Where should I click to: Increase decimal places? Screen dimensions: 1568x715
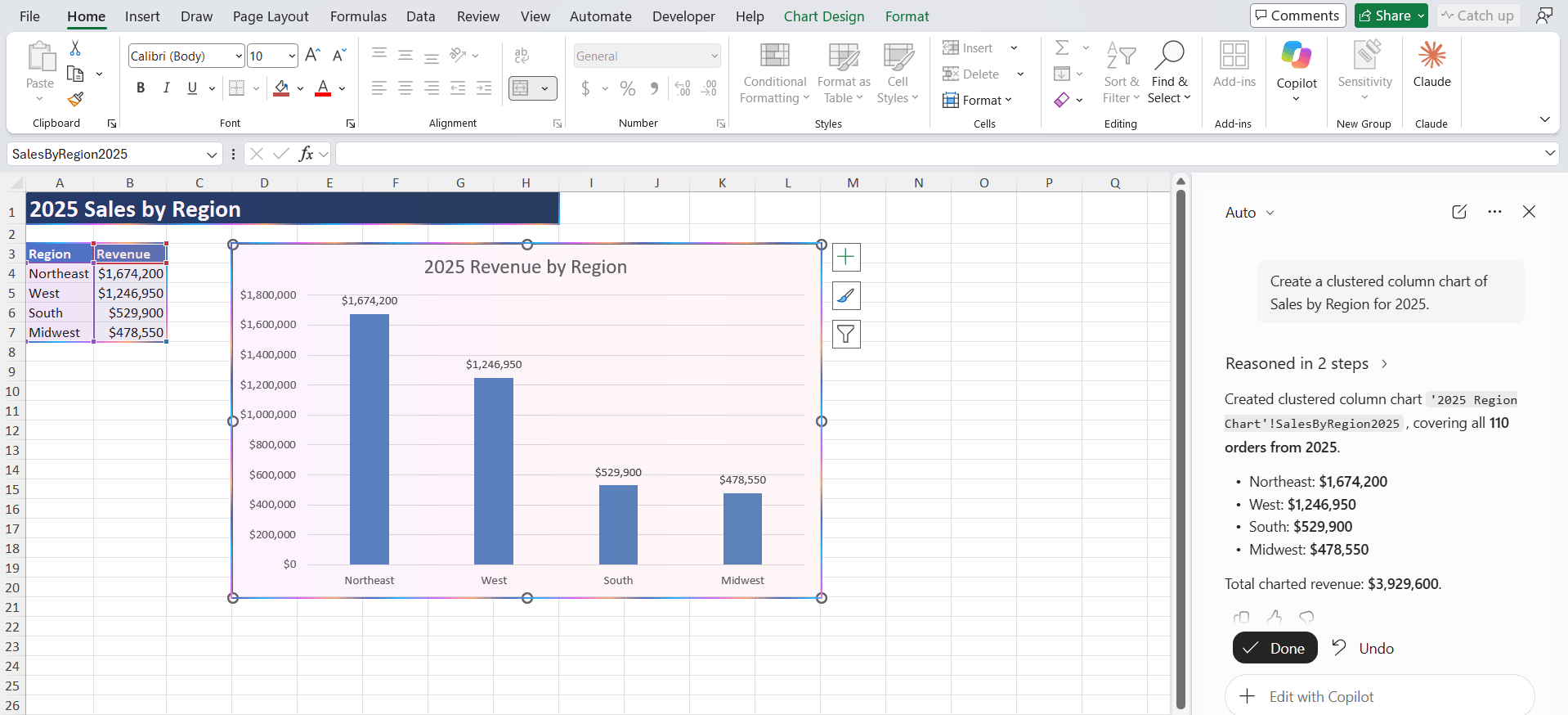683,88
